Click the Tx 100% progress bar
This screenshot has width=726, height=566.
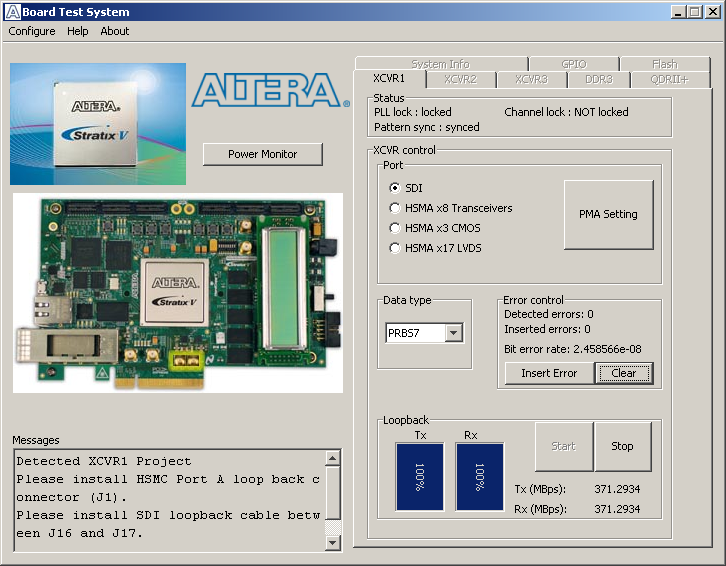point(419,477)
